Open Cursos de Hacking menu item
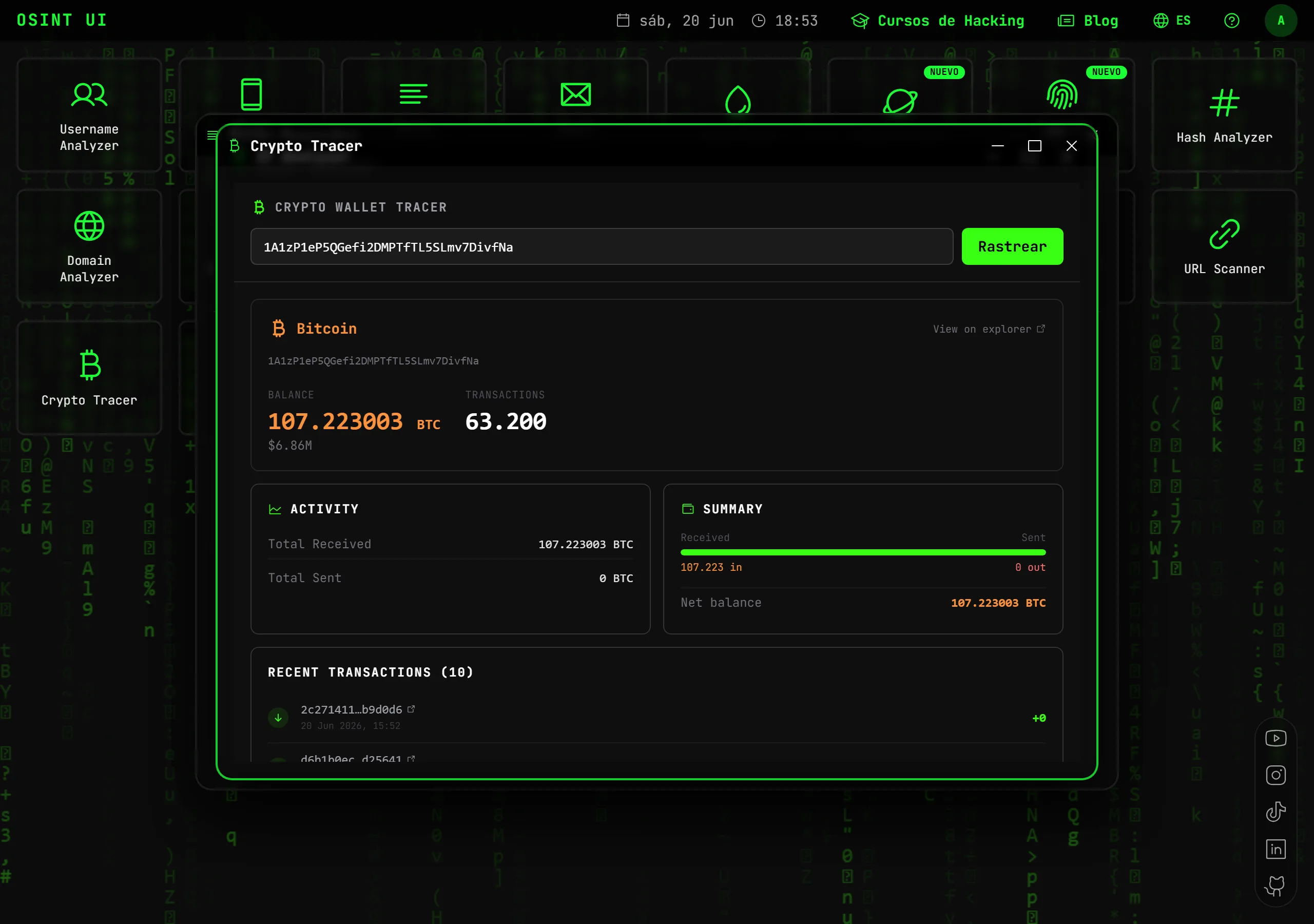This screenshot has height=924, width=1314. (x=937, y=21)
